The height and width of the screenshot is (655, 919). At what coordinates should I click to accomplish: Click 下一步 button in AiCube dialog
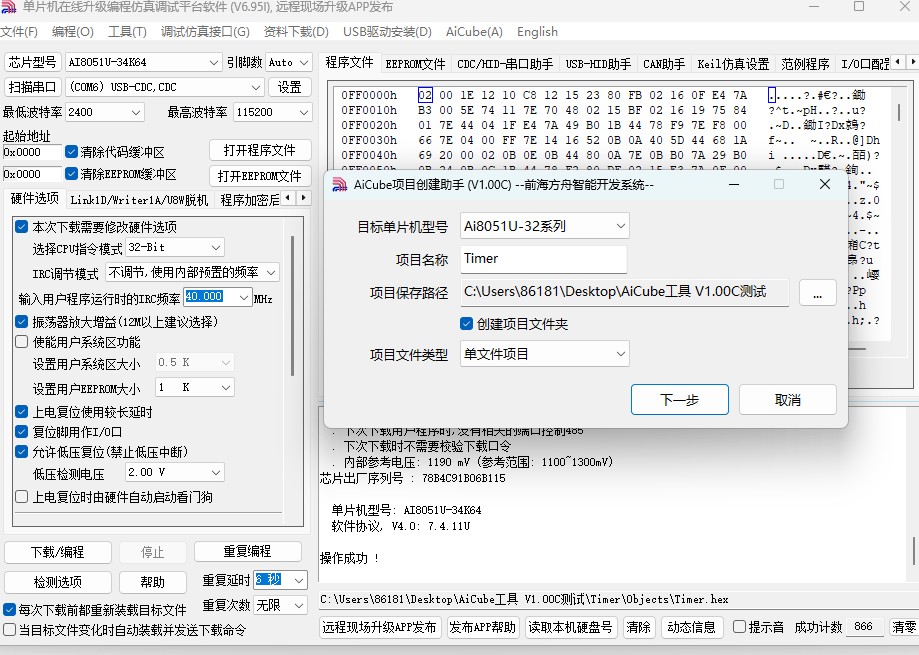coord(680,400)
